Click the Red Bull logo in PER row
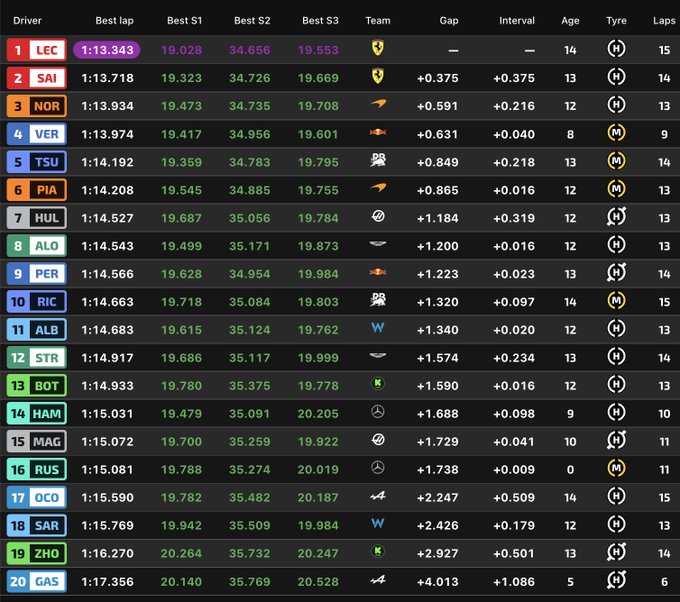 tap(378, 272)
